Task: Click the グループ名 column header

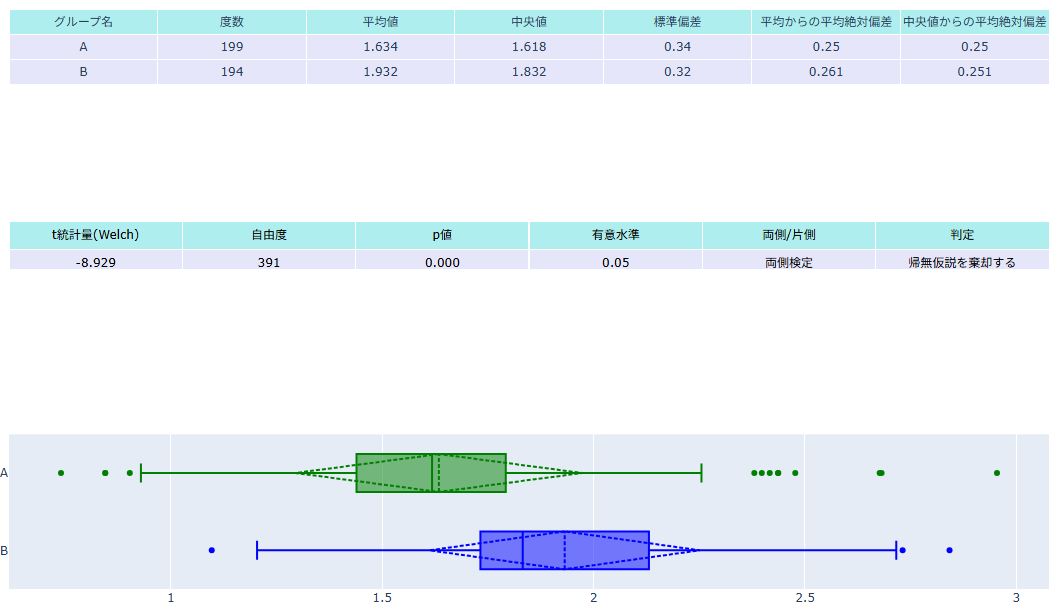Action: (83, 22)
